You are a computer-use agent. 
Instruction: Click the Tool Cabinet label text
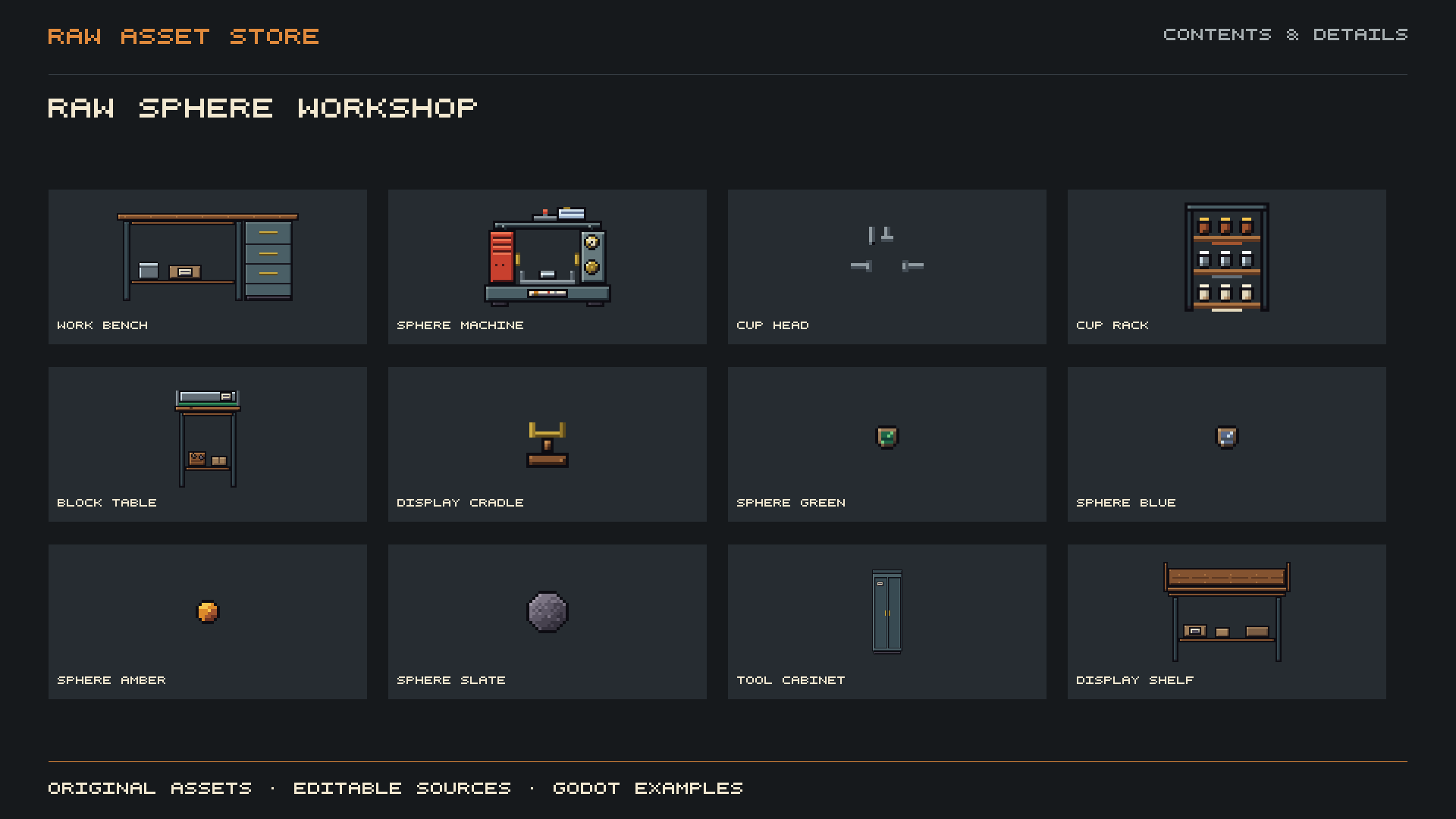791,680
